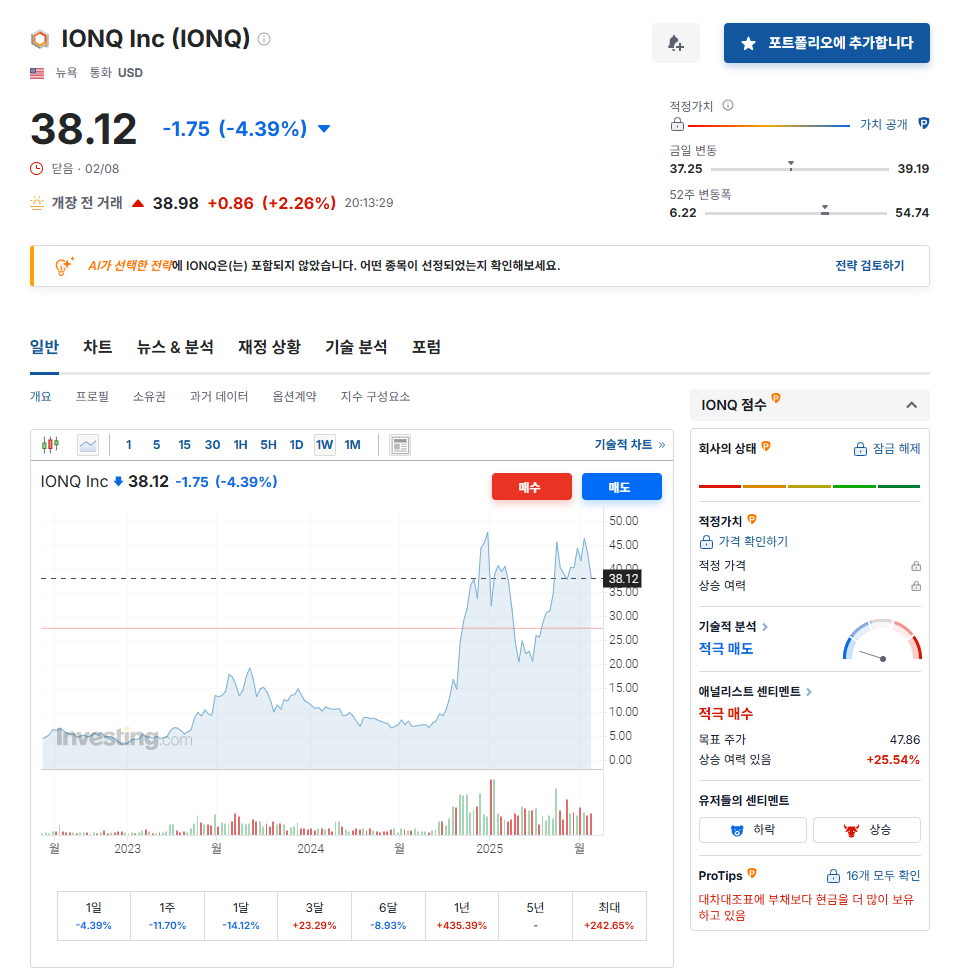The width and height of the screenshot is (958, 971).
Task: Switch to the 뉴스 & 분석 tab
Action: tap(175, 347)
